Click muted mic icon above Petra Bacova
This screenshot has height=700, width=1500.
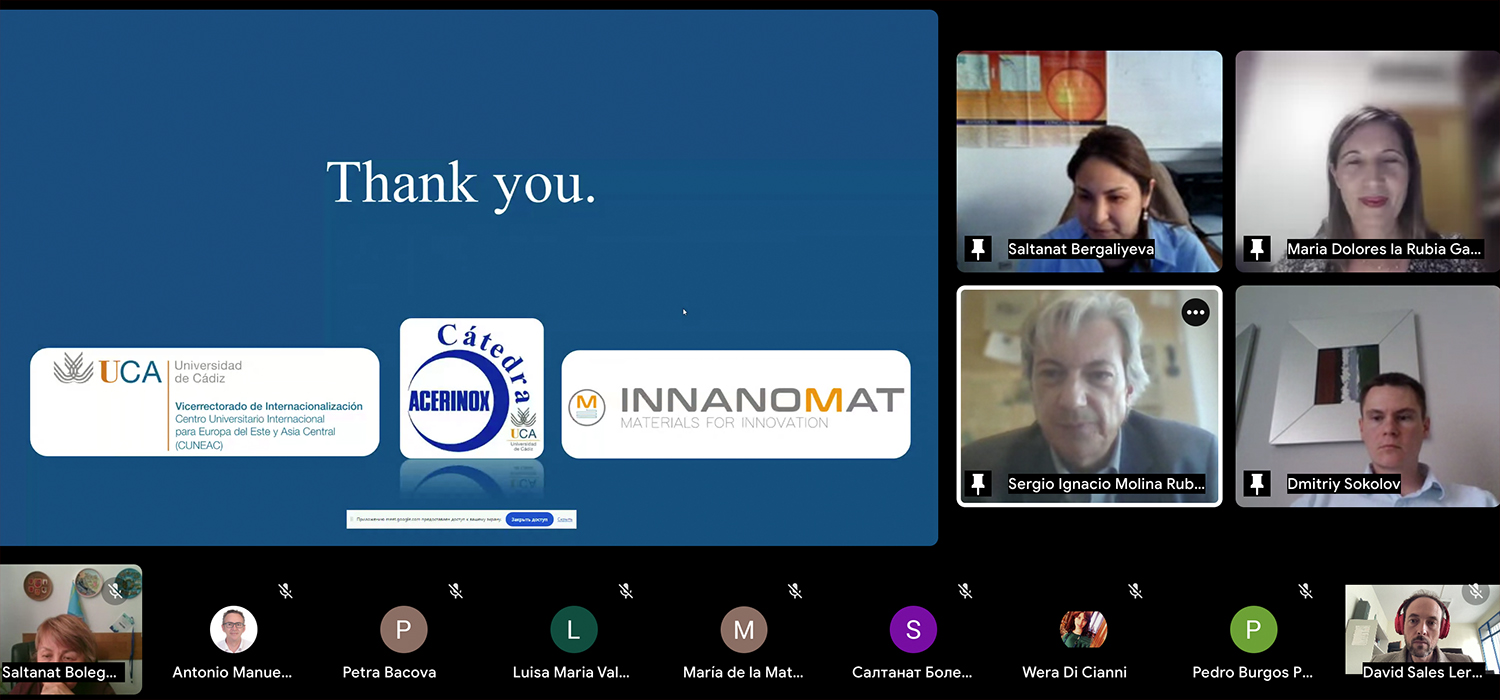(456, 591)
